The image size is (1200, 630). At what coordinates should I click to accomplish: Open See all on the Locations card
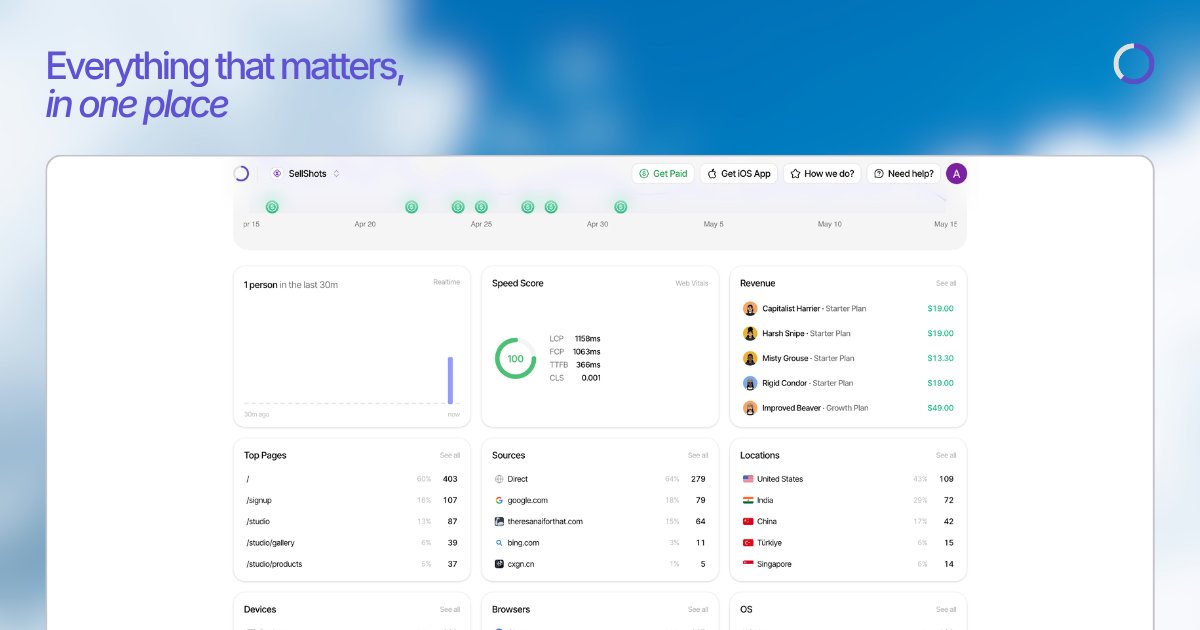946,455
